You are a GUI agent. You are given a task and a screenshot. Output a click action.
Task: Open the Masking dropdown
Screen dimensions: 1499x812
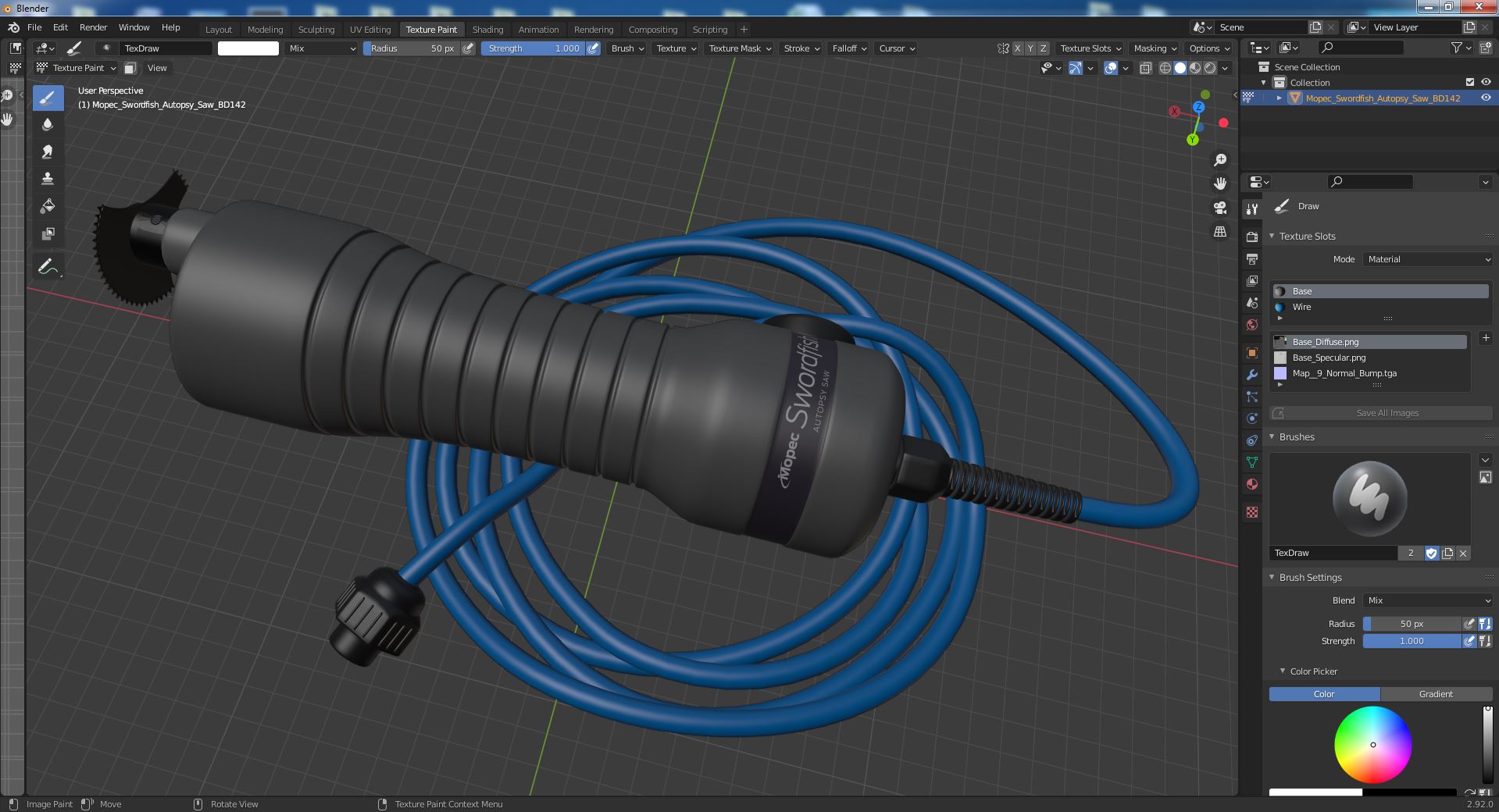point(1155,48)
